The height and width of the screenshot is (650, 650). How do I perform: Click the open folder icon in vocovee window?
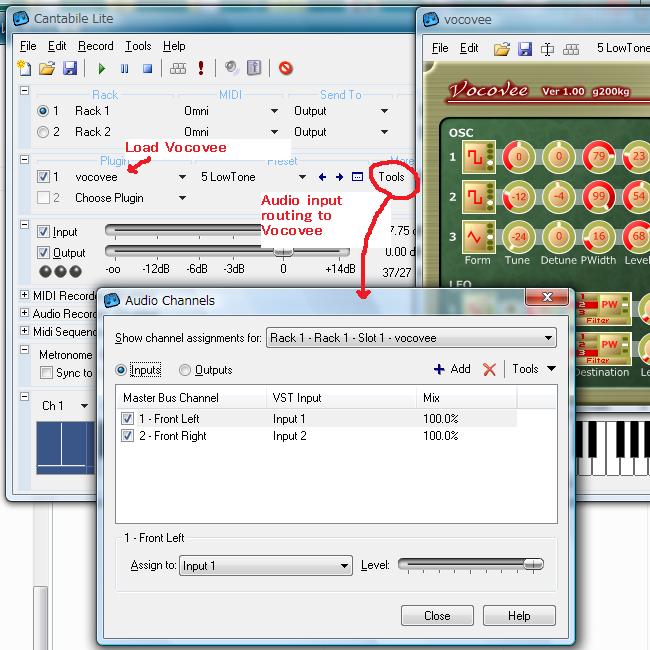pyautogui.click(x=502, y=49)
